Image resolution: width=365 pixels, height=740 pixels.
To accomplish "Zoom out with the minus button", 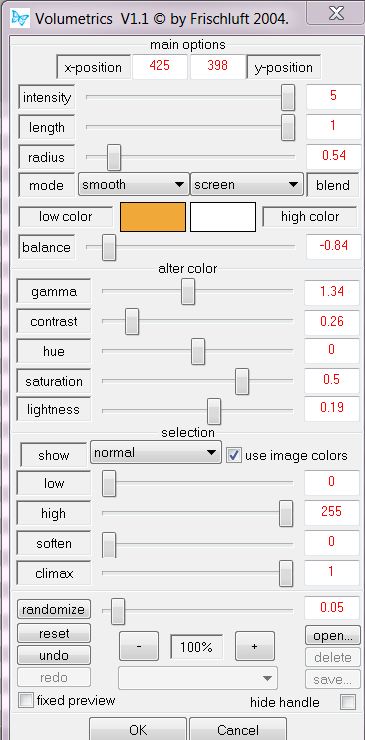I will 138,647.
